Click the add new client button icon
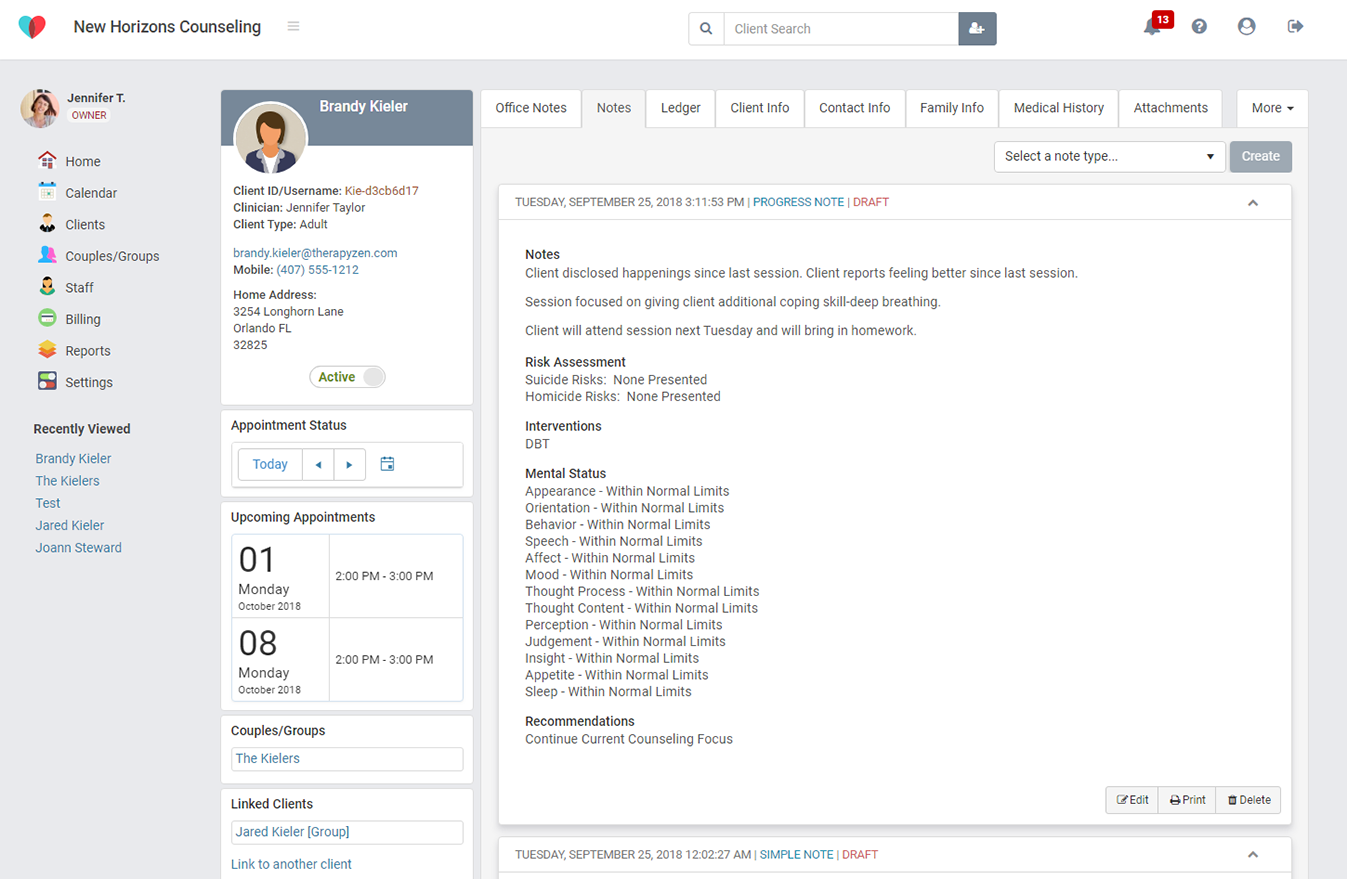 [977, 29]
